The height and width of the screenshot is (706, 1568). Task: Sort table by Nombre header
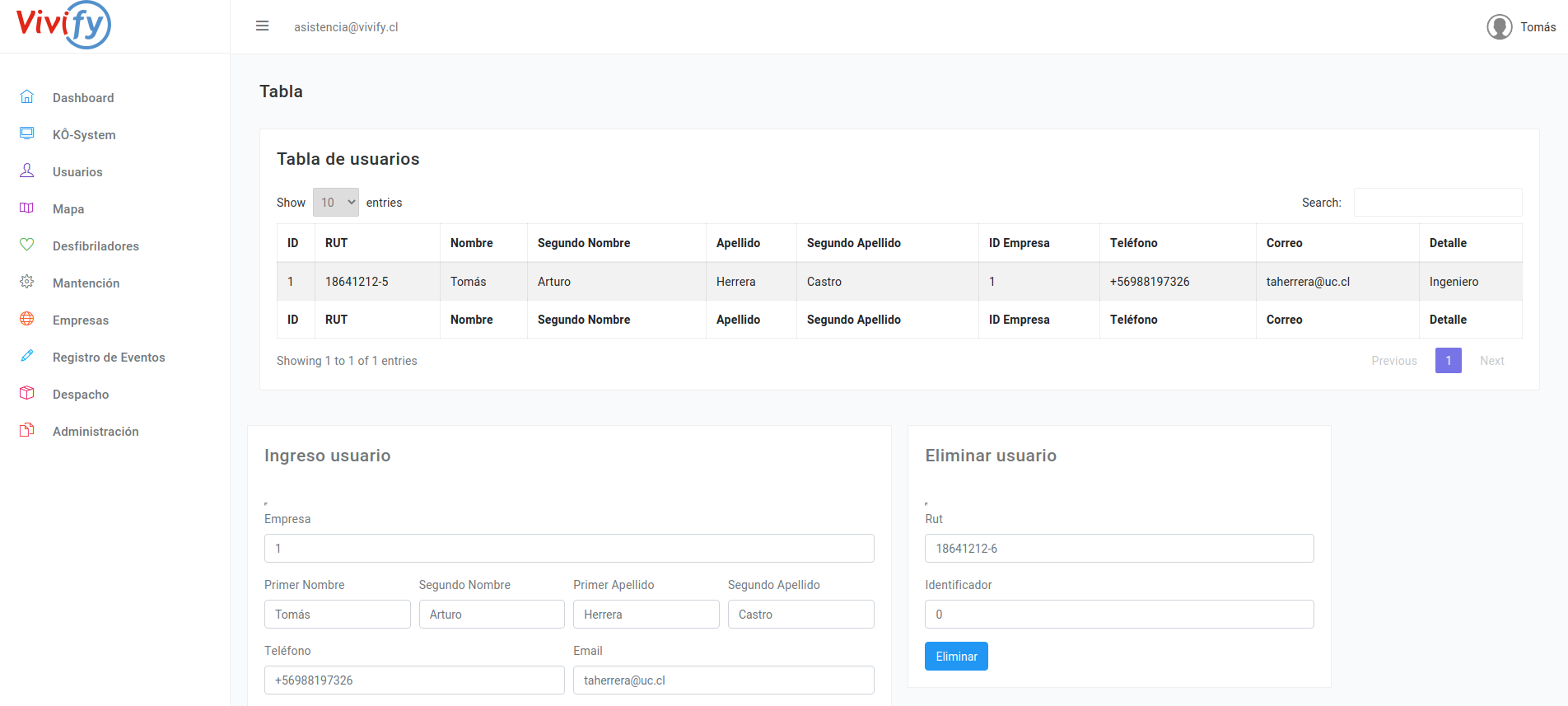(x=483, y=243)
